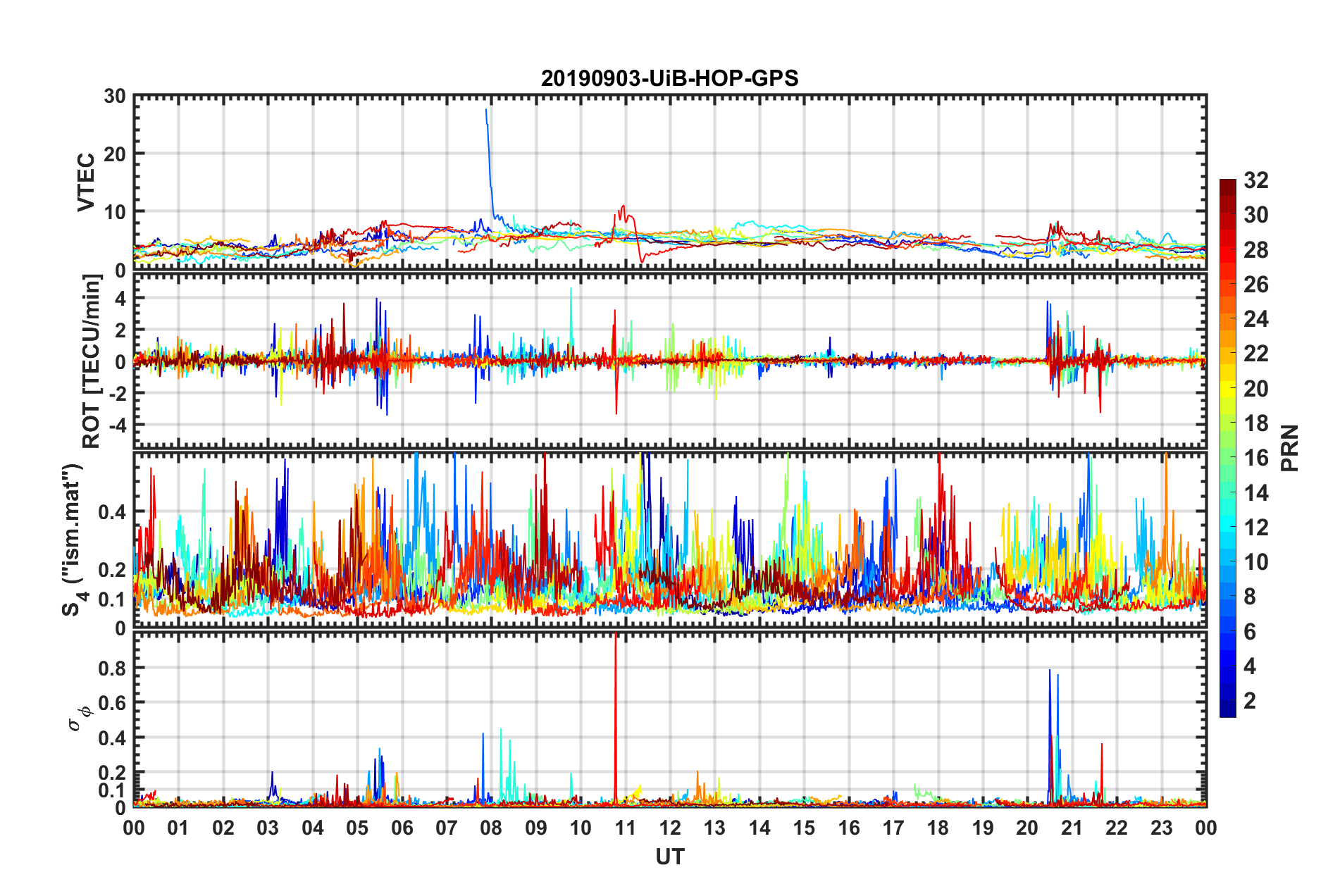Image resolution: width=1340 pixels, height=896 pixels.
Task: Select the x-axis tick label 08
Action: [x=491, y=828]
